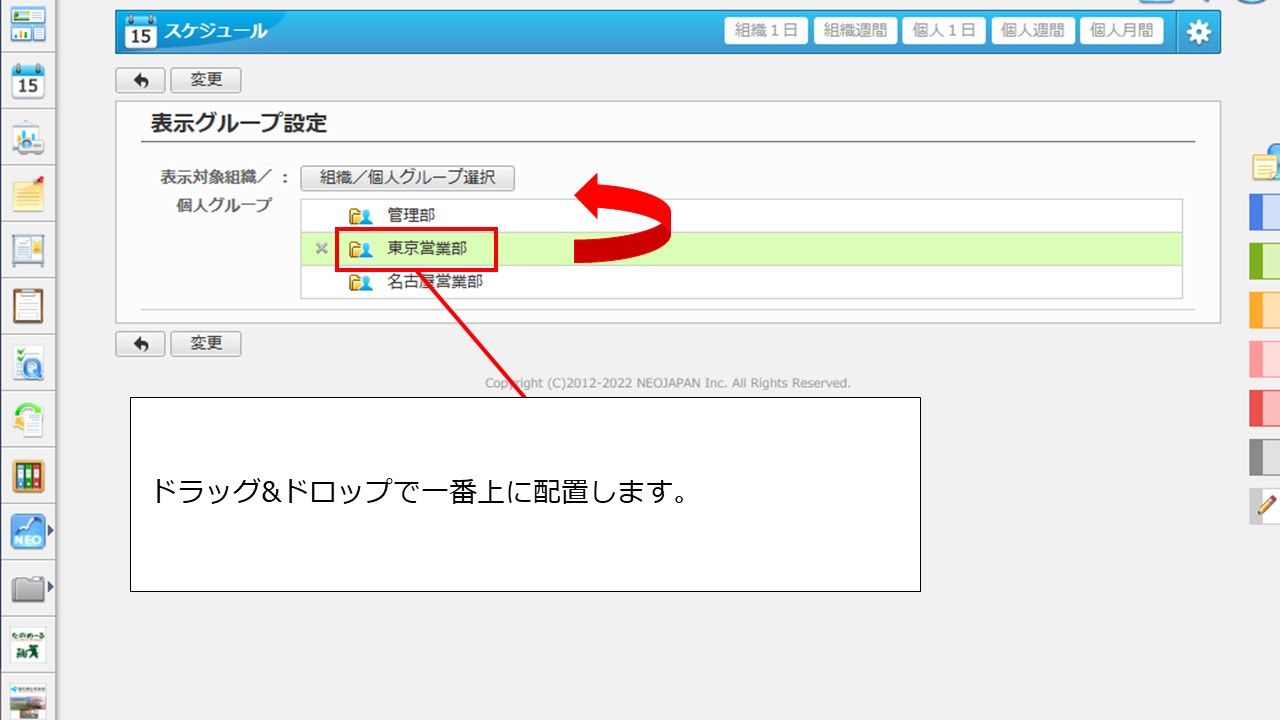
Task: Open the colored binders cabinet icon
Action: coord(28,476)
